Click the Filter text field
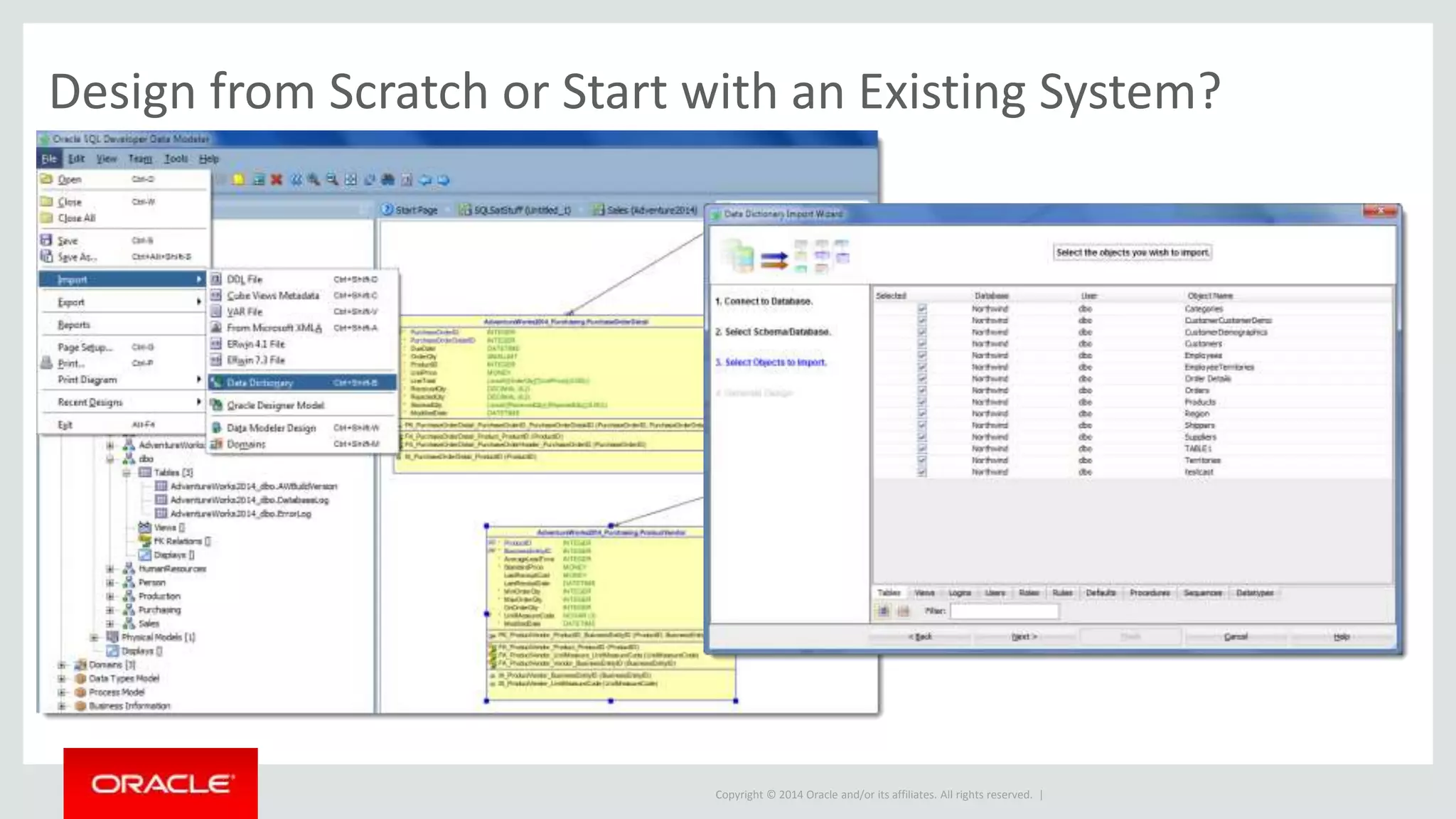This screenshot has width=1456, height=819. pos(1005,611)
